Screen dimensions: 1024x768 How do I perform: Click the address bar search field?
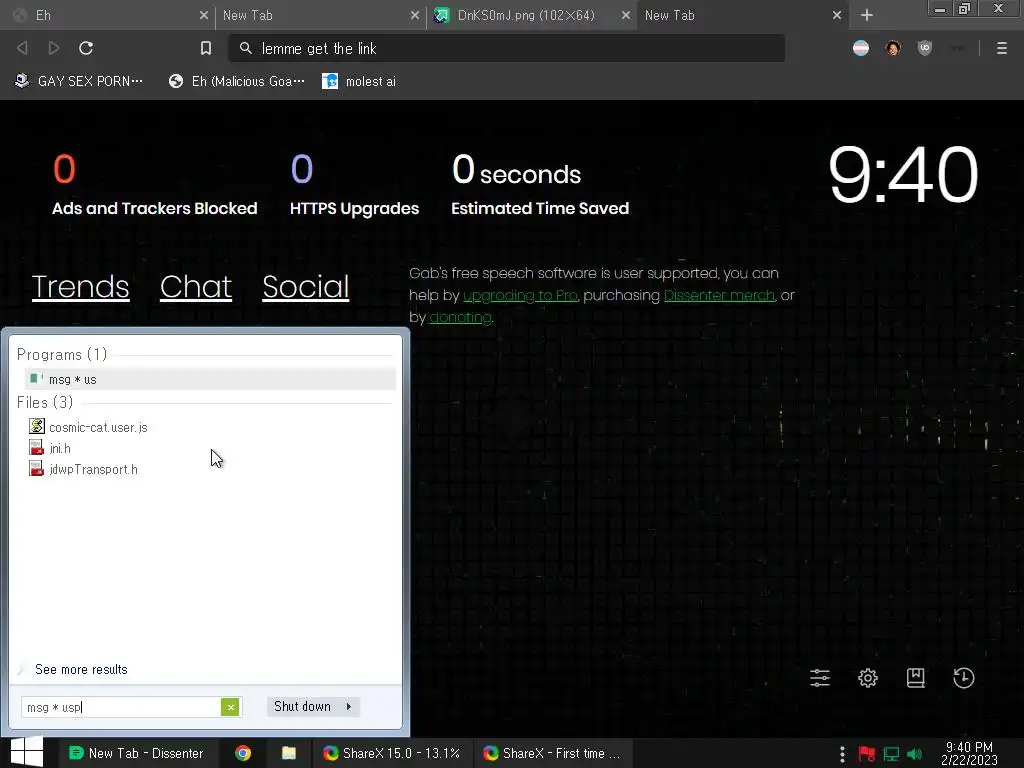[x=506, y=48]
